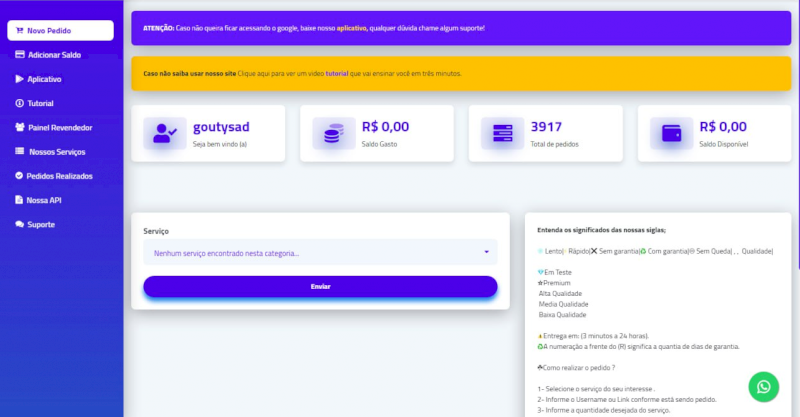
Task: Click the Media Qualidade legend line
Action: 563,304
